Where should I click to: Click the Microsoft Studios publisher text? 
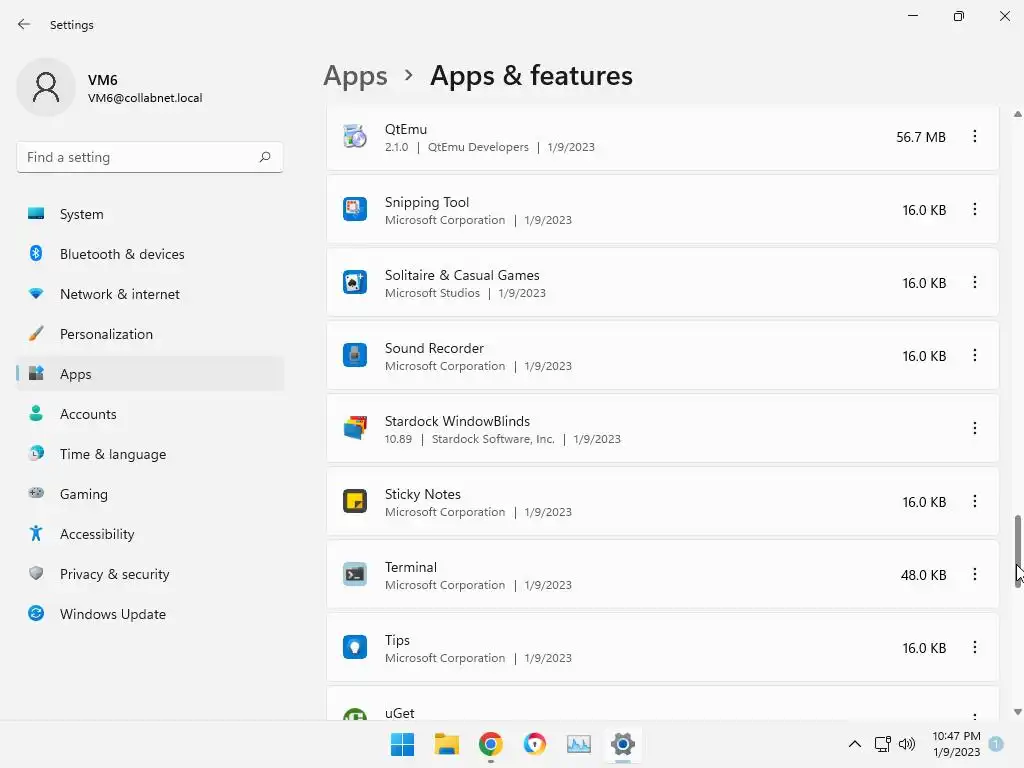432,293
